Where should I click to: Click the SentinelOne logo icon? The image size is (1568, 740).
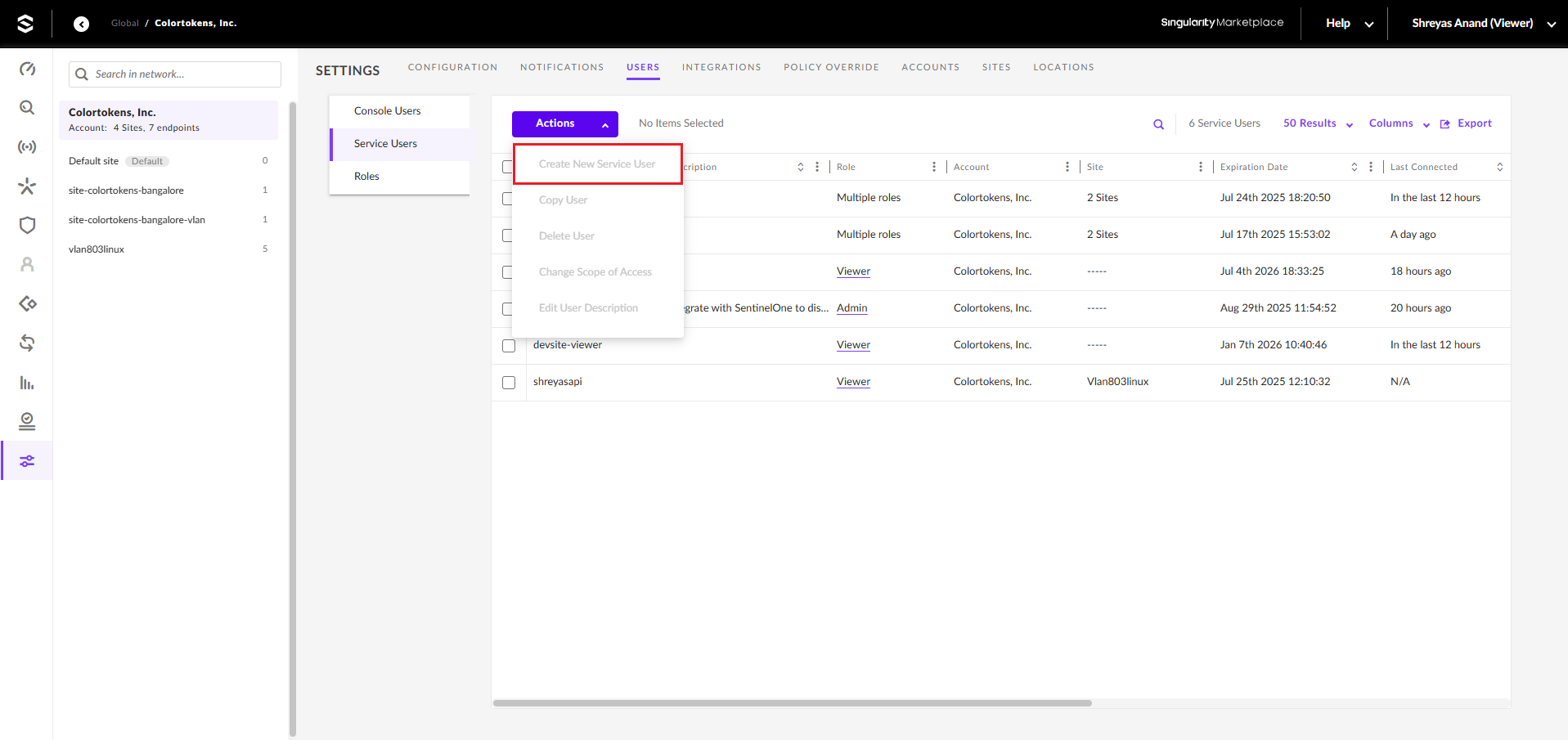tap(25, 24)
